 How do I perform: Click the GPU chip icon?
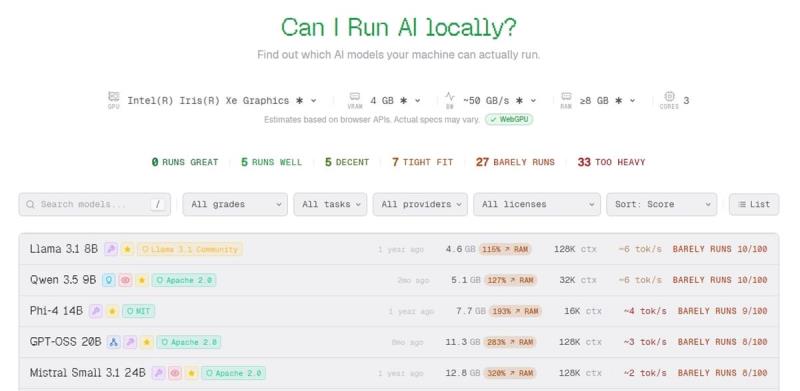[114, 96]
